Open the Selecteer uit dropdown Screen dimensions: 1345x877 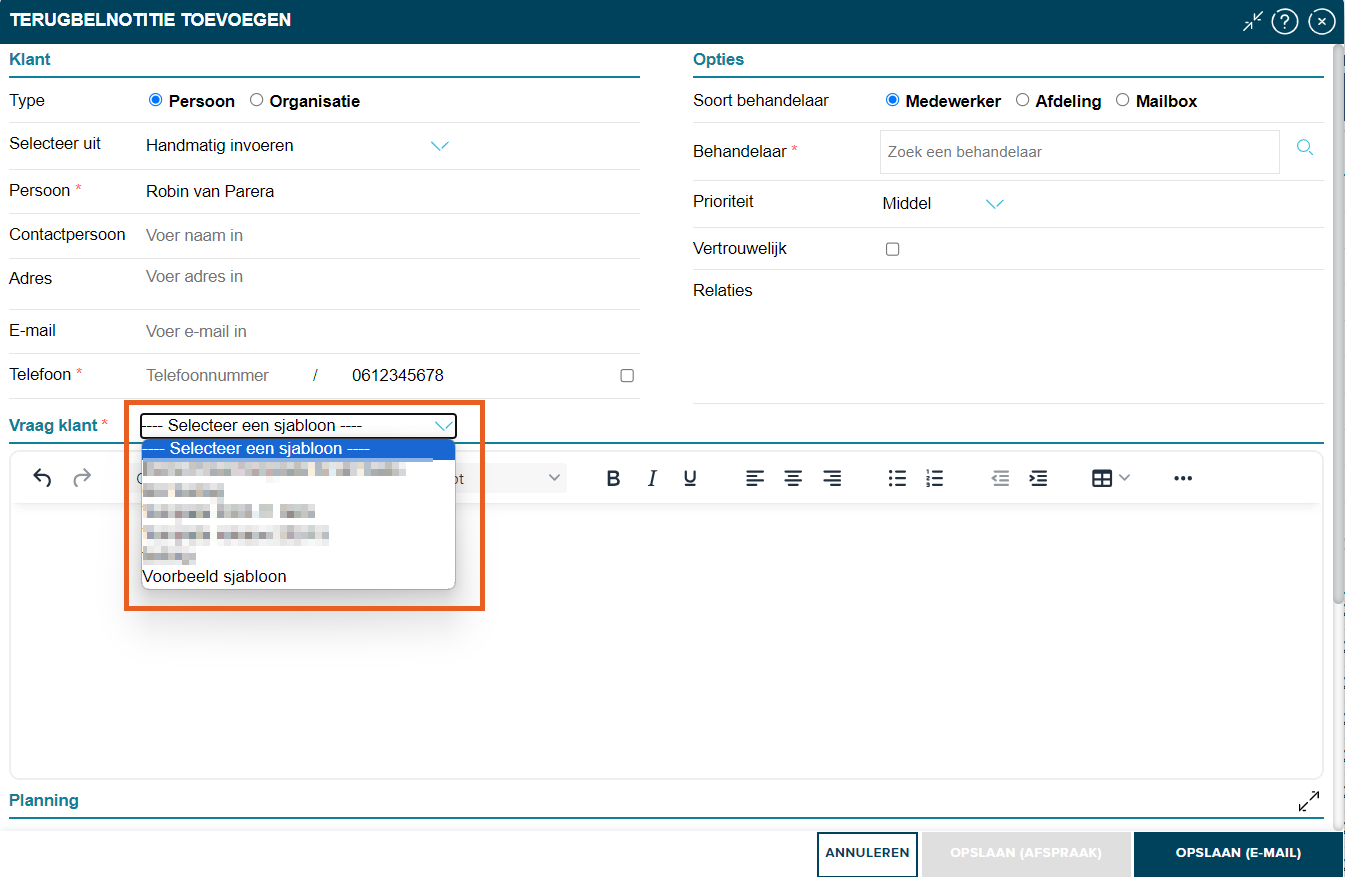(x=298, y=145)
